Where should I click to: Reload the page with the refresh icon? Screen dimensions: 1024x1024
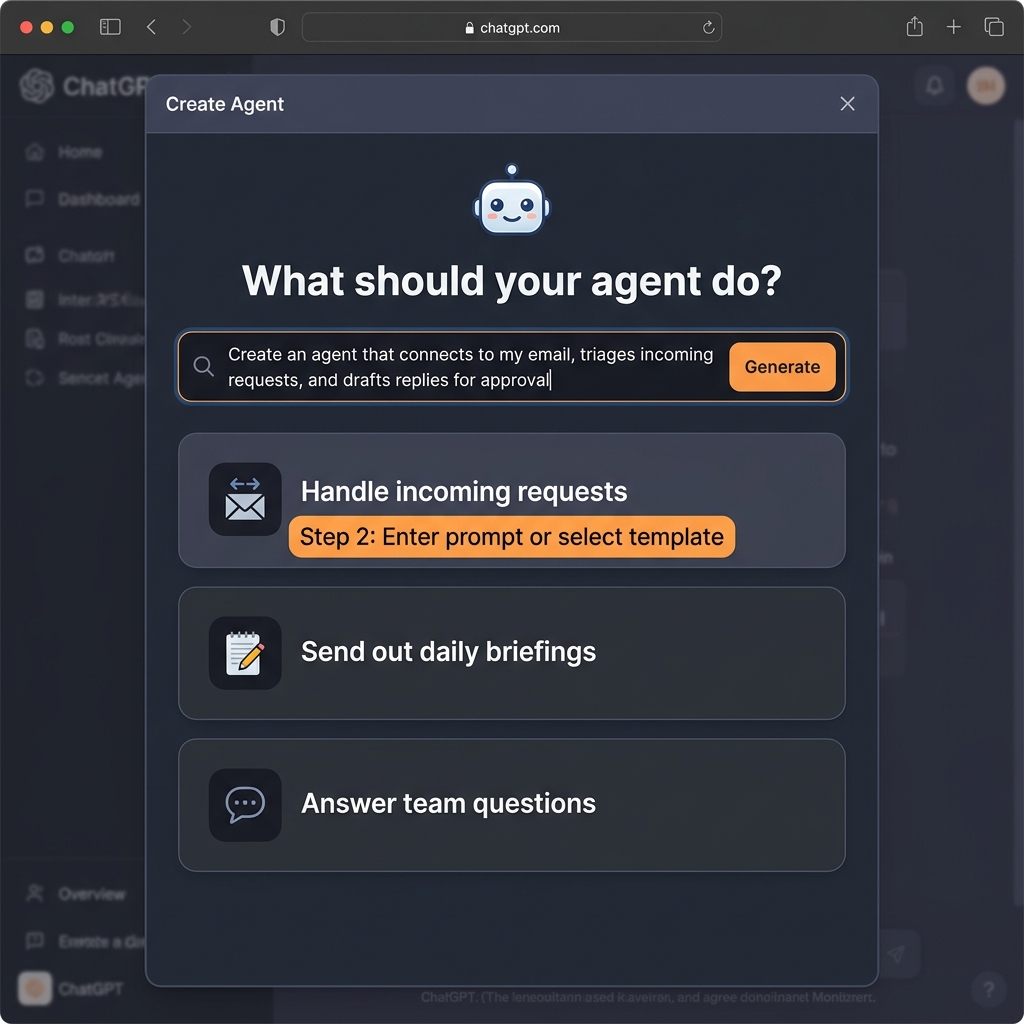tap(708, 27)
